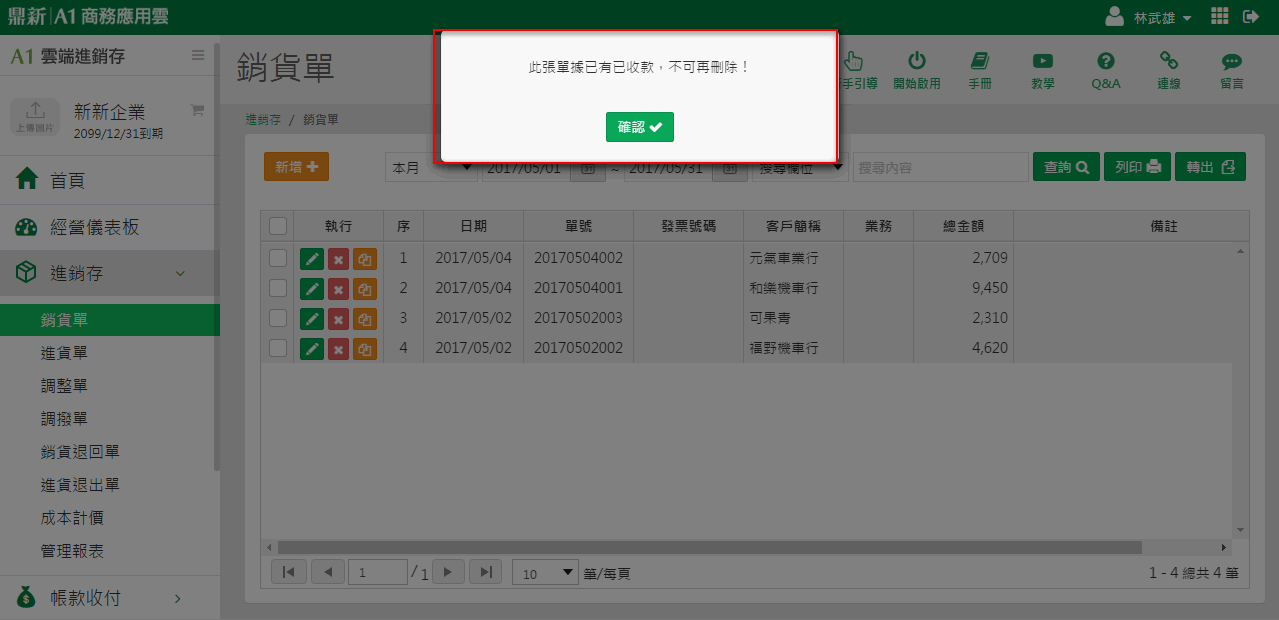
Task: Click the 新增 add button
Action: 296,167
